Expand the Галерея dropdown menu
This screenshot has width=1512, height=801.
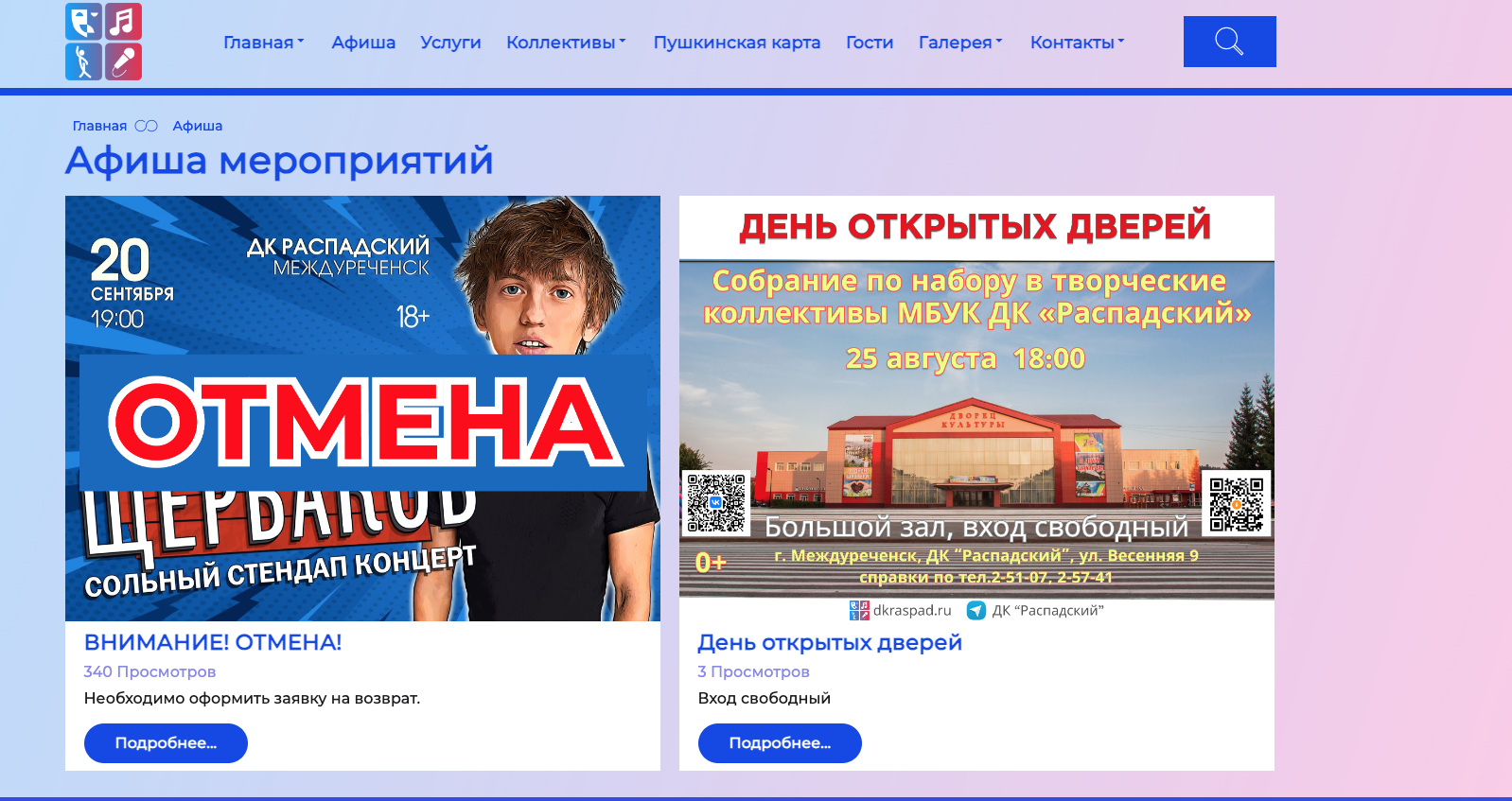click(x=960, y=43)
